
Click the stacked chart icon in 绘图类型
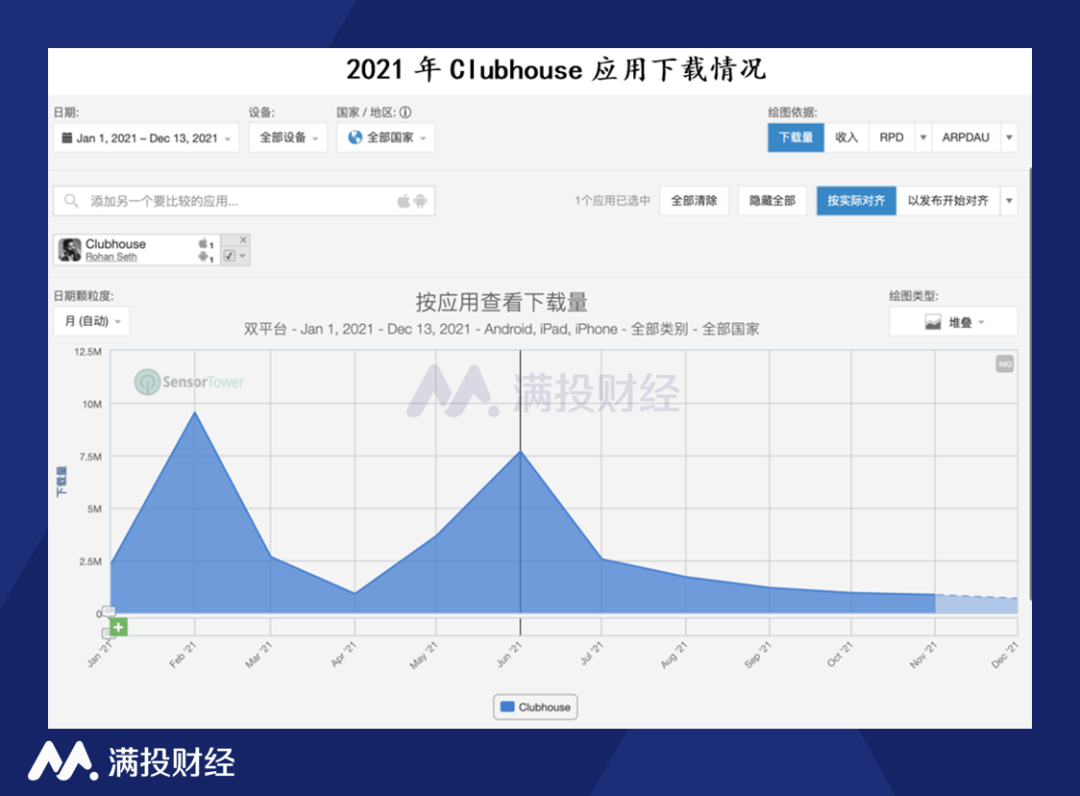[x=933, y=322]
